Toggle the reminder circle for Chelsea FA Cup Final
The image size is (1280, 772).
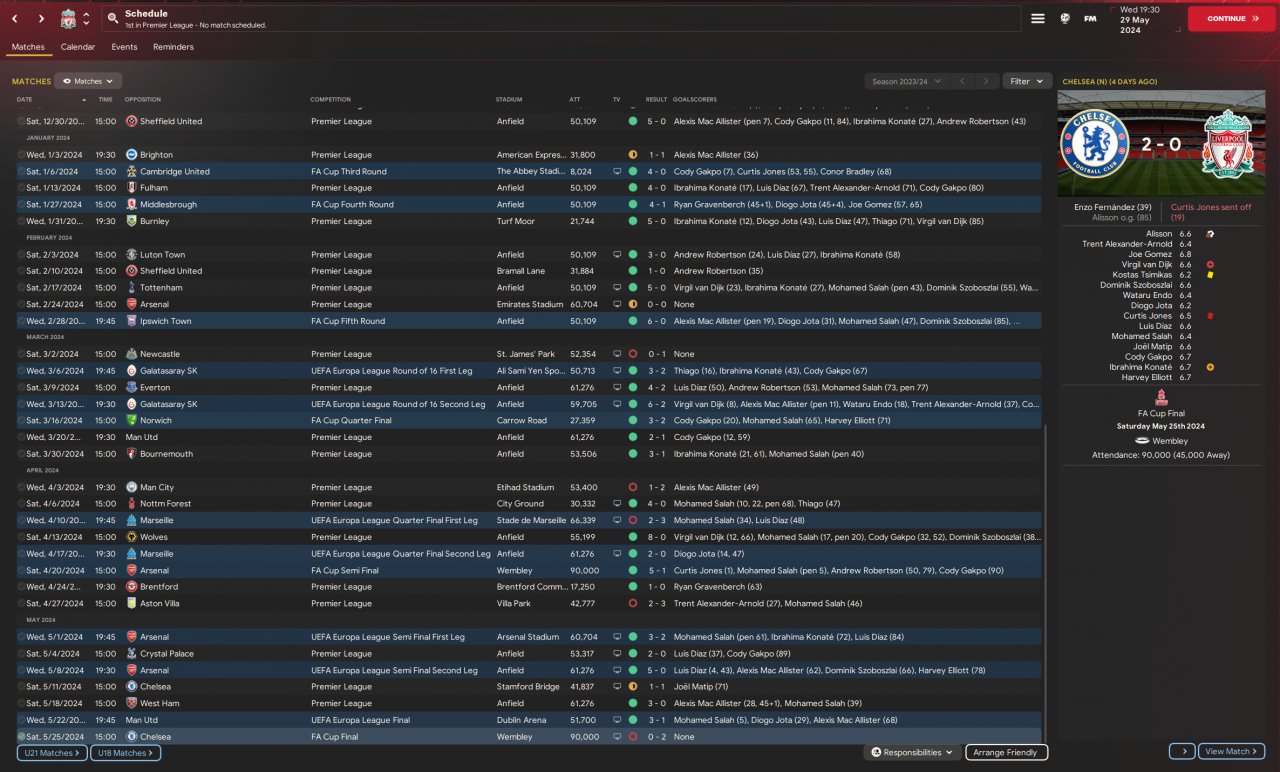coord(21,737)
